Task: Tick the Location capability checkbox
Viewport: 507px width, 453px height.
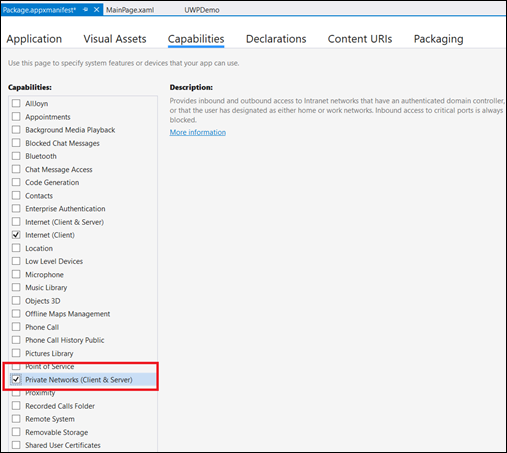Action: tap(16, 248)
